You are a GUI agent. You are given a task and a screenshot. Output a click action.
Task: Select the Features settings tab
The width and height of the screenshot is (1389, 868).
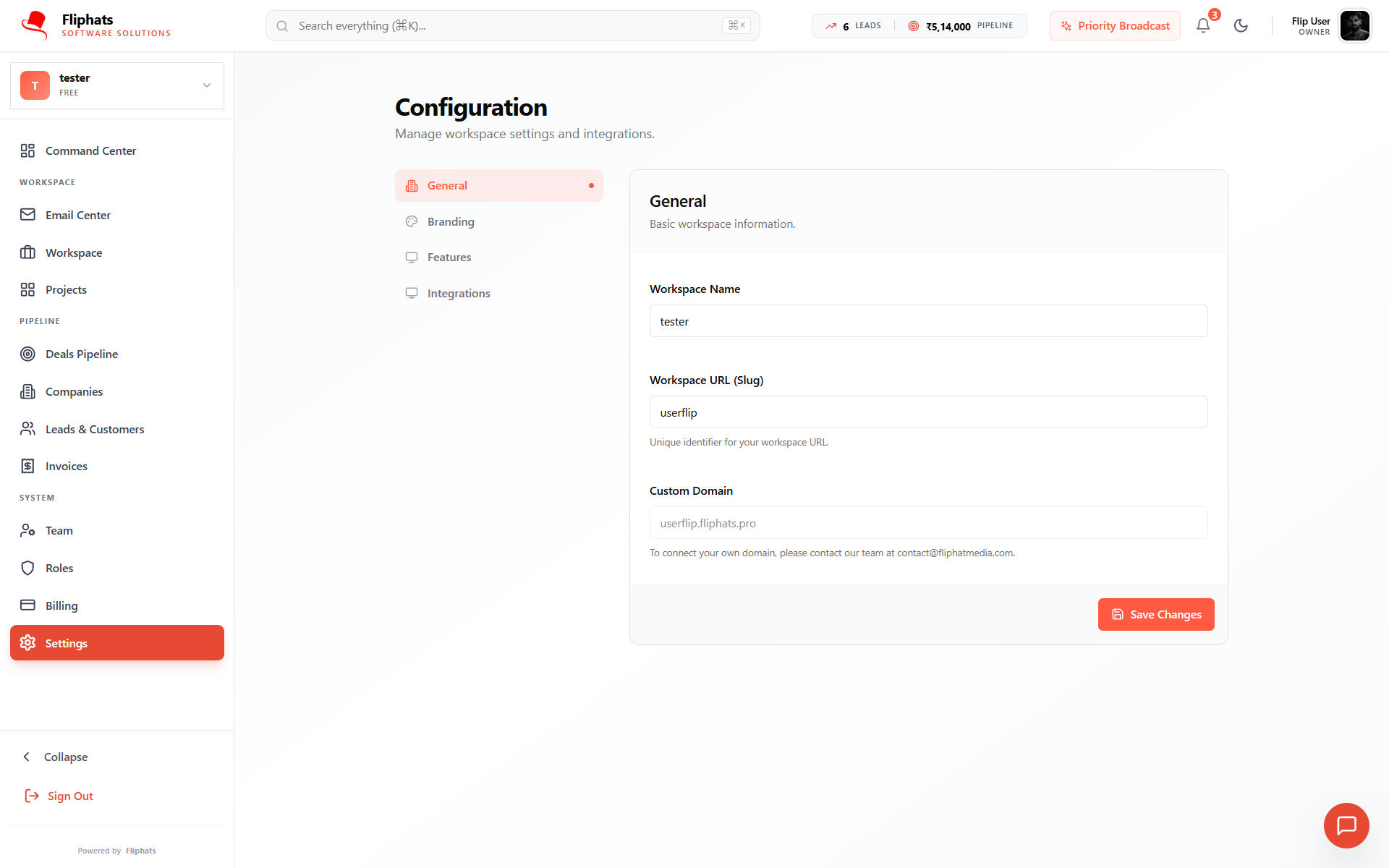click(x=449, y=257)
